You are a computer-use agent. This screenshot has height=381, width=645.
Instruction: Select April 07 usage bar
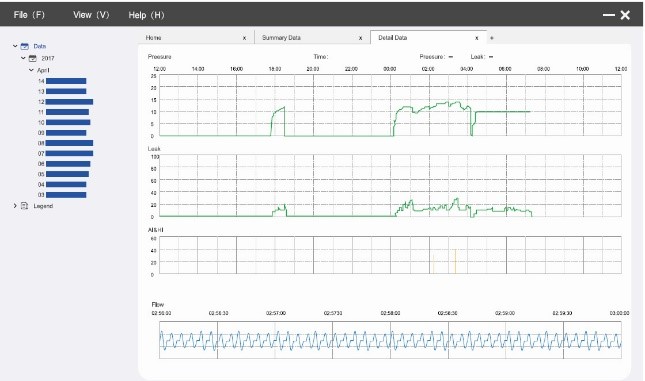pyautogui.click(x=70, y=153)
